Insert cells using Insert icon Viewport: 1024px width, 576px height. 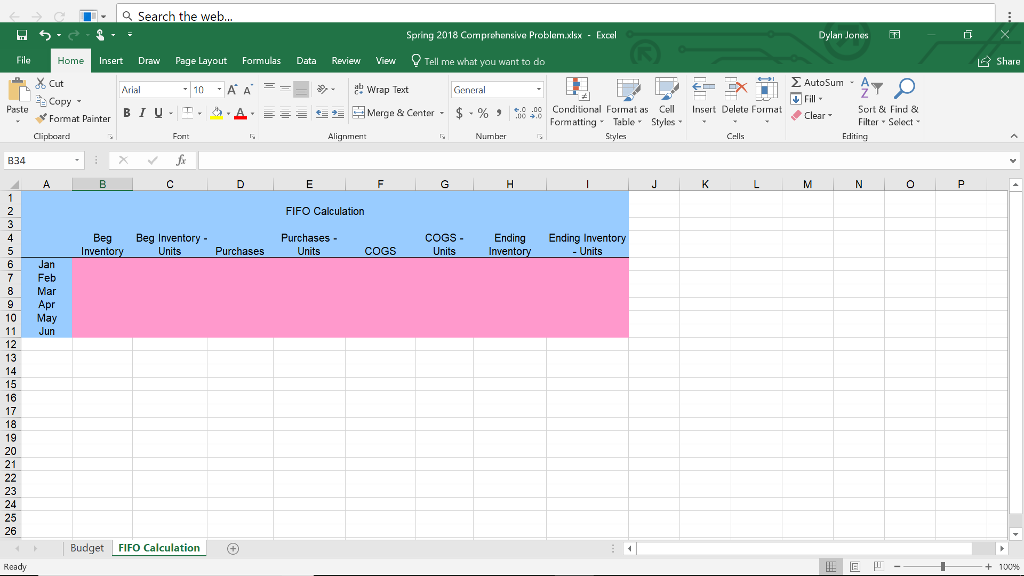(x=704, y=95)
